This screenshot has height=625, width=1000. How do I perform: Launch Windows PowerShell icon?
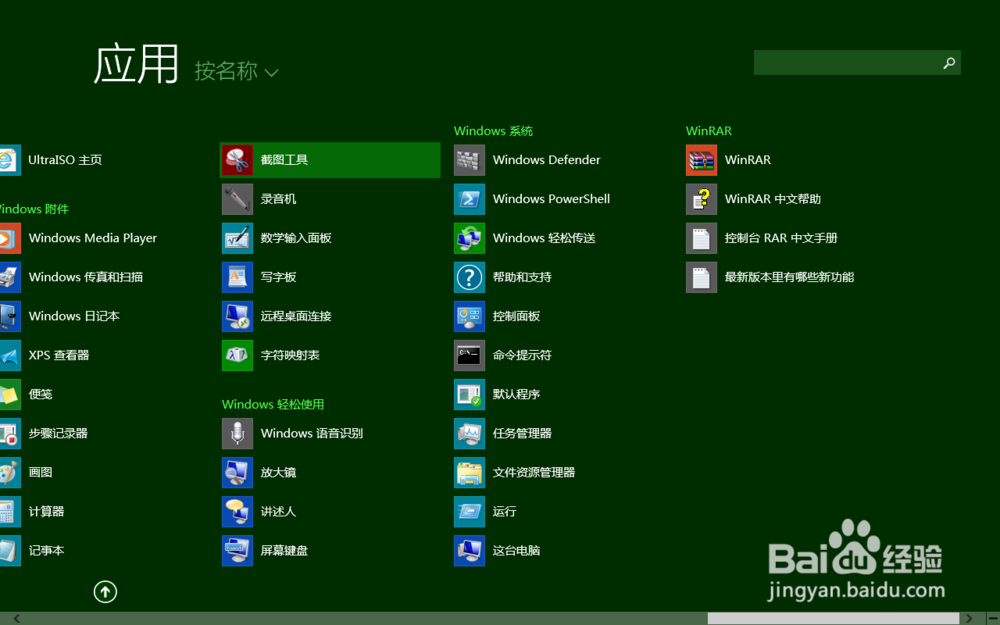(x=469, y=199)
